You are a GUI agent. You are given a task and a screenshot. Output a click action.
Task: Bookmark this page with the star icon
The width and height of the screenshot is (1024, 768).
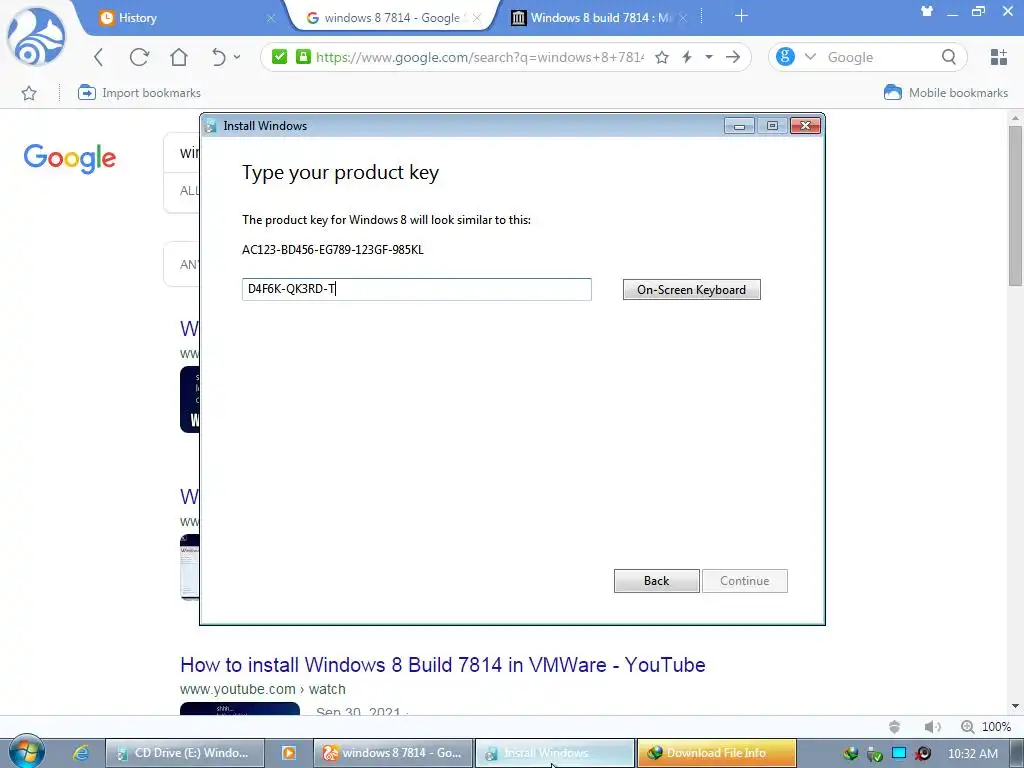pos(662,57)
